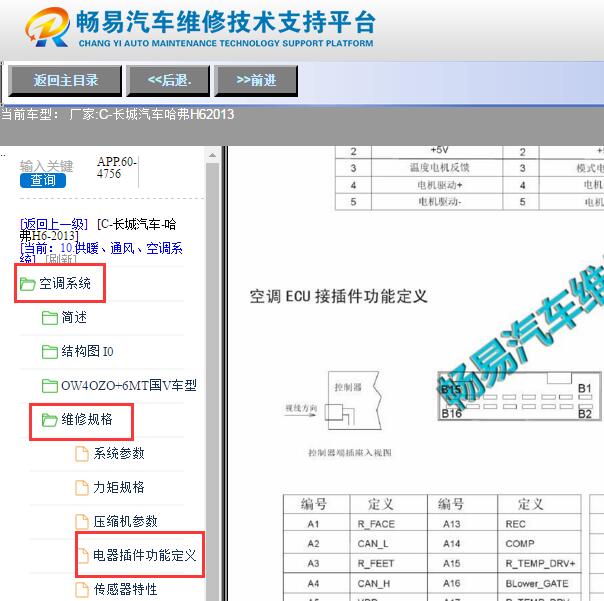Collapse the 空调系统 tree node label
The width and height of the screenshot is (604, 601).
pyautogui.click(x=65, y=284)
